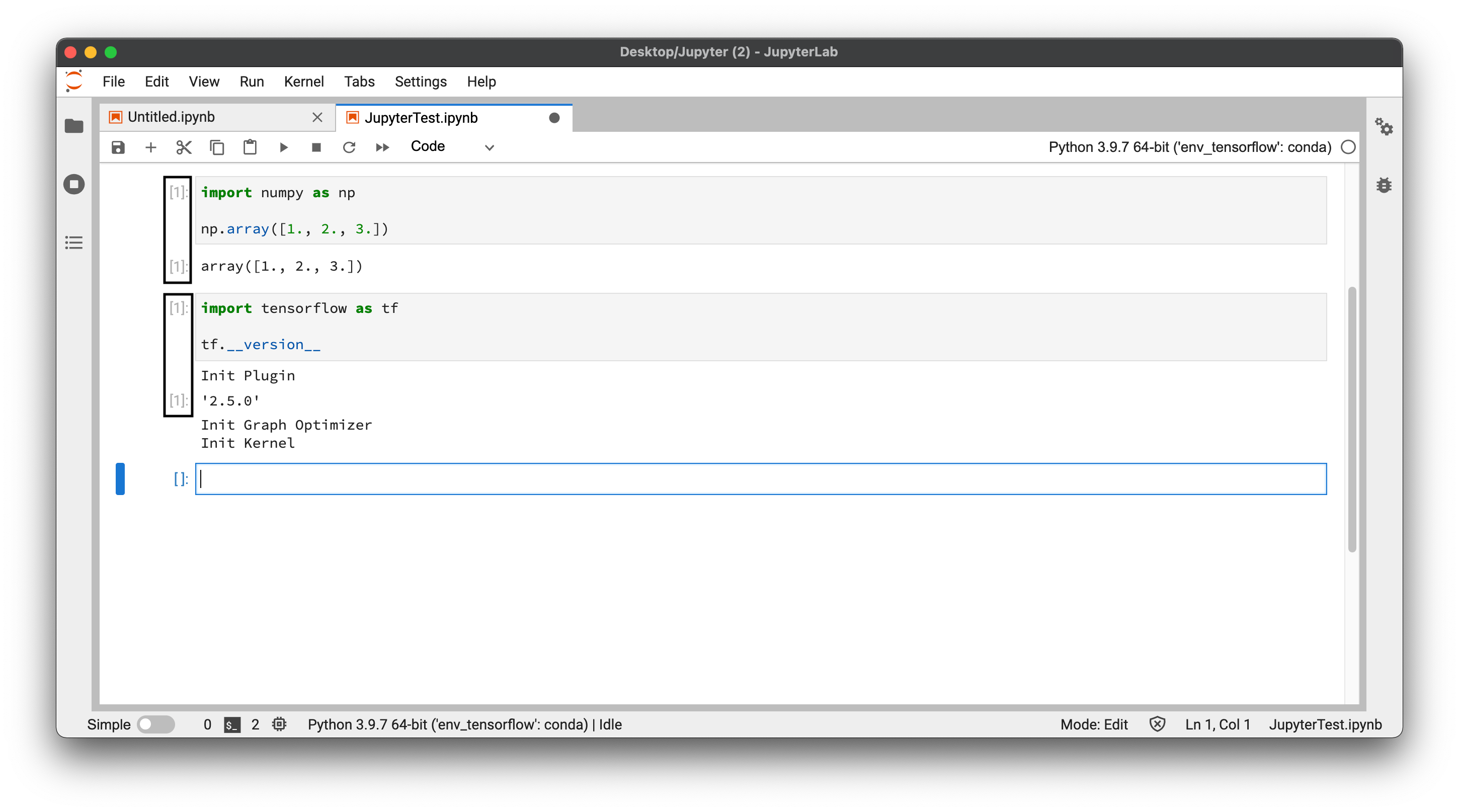
Task: Restart the kernel with the circular arrow icon
Action: coord(349,147)
